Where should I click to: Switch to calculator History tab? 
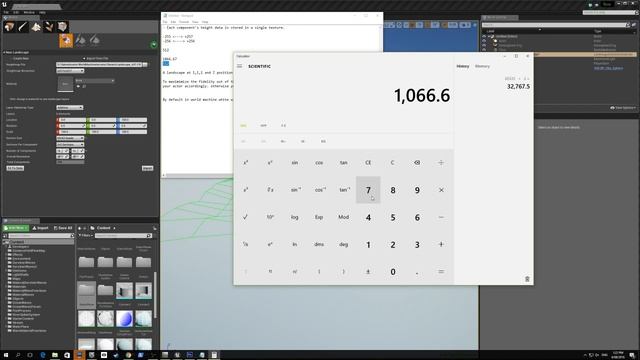pos(462,66)
